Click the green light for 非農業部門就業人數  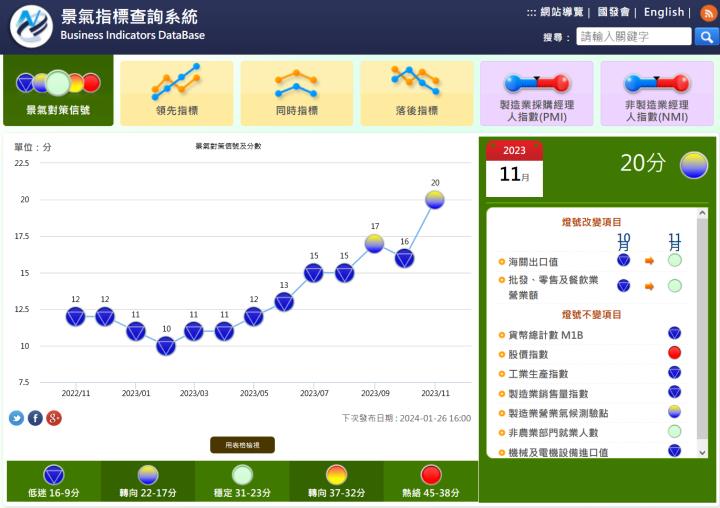point(674,431)
